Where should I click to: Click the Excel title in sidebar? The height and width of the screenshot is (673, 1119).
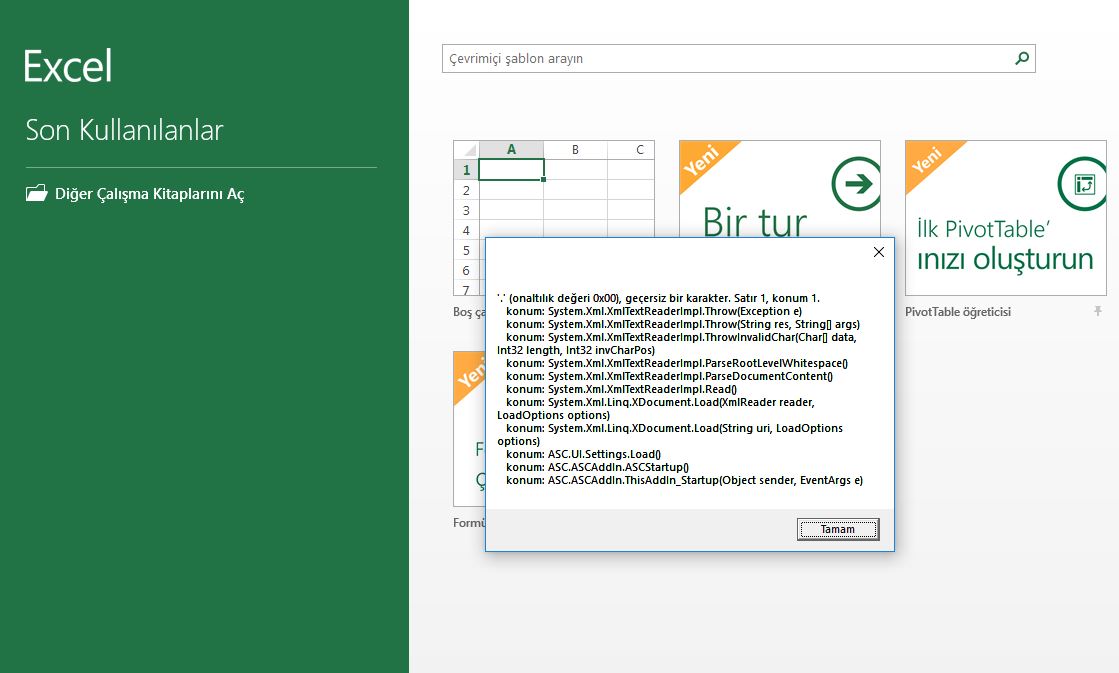click(68, 66)
